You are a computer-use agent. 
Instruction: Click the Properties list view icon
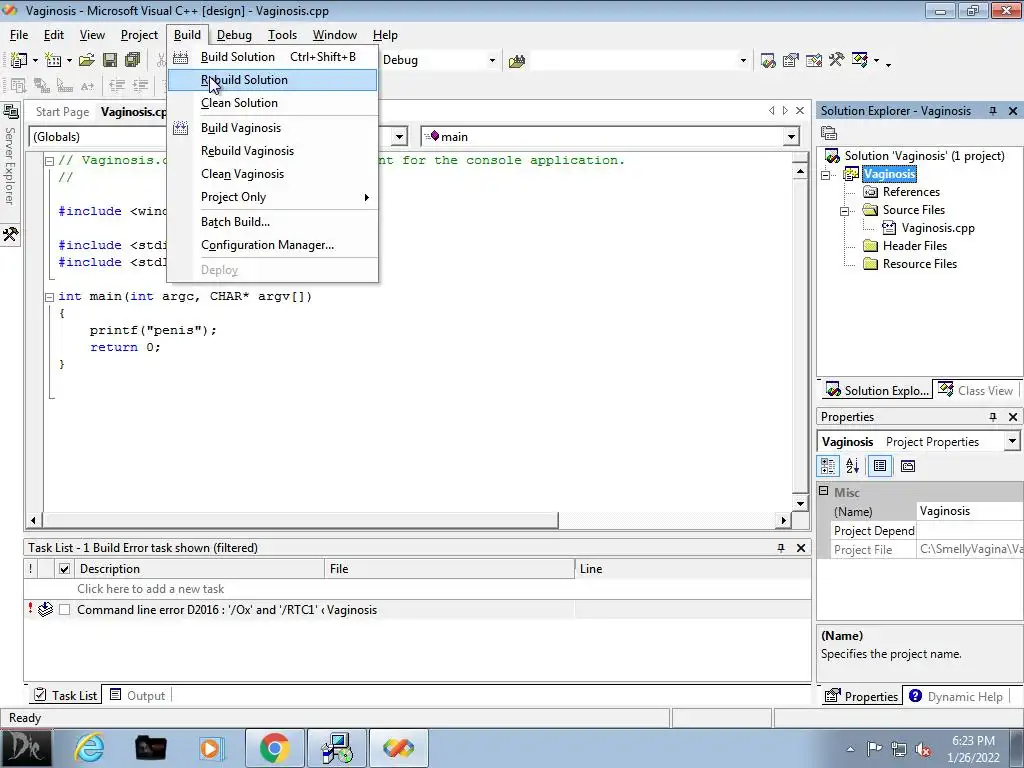click(x=880, y=466)
